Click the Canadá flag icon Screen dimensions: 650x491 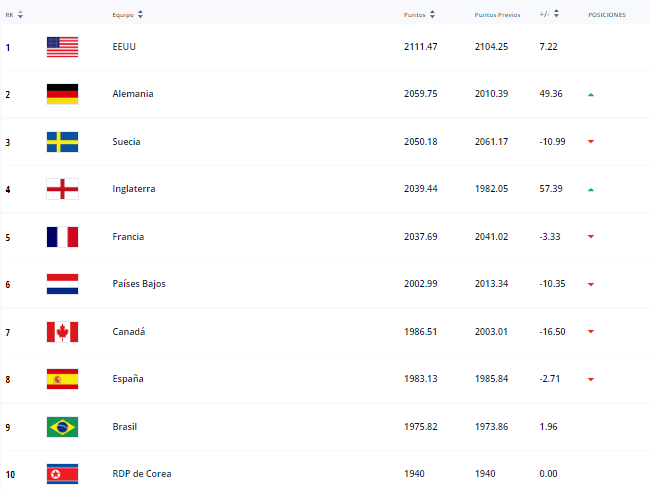click(x=62, y=332)
